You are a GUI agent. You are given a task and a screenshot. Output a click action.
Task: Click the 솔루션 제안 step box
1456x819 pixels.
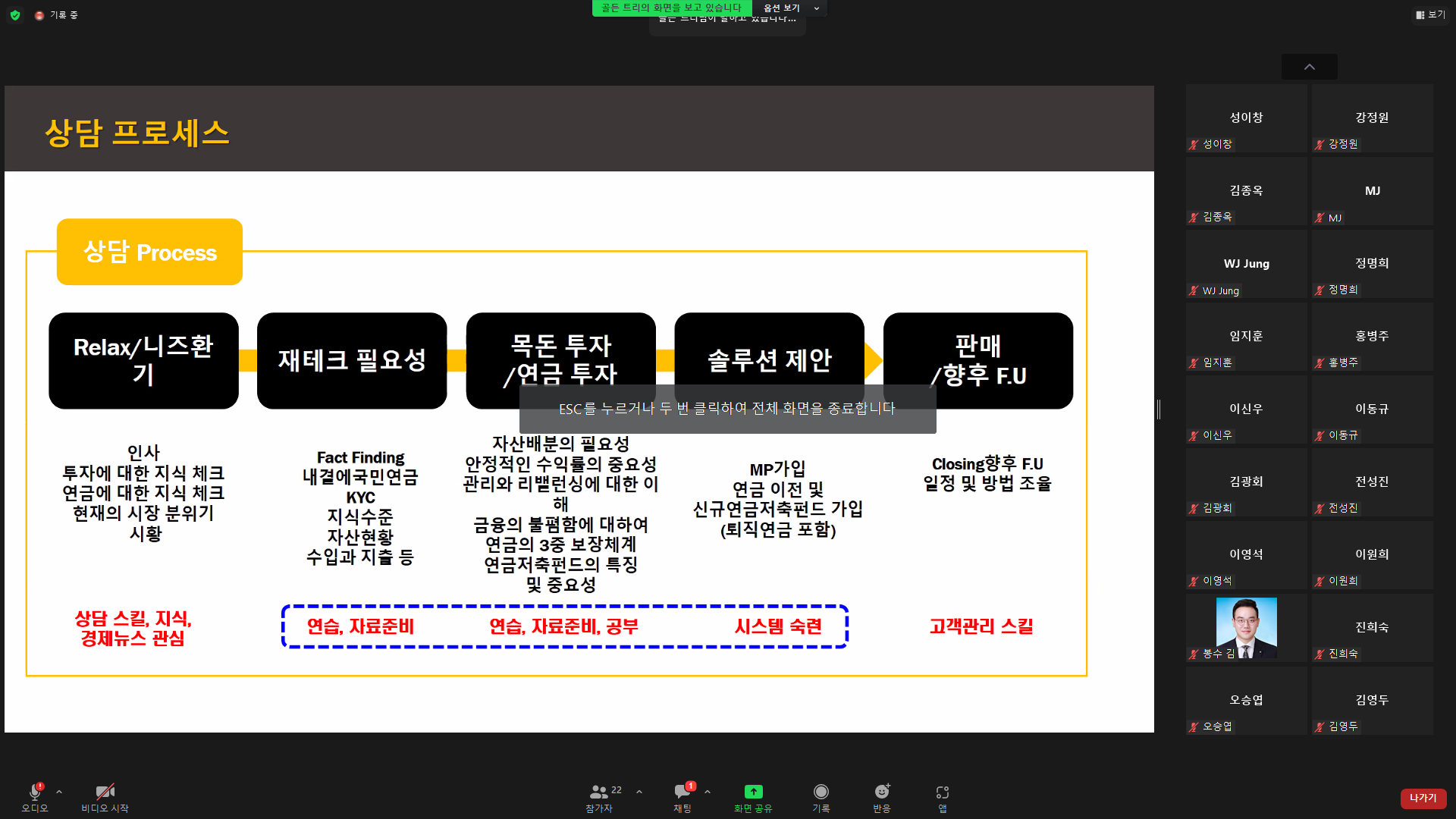[x=769, y=361]
